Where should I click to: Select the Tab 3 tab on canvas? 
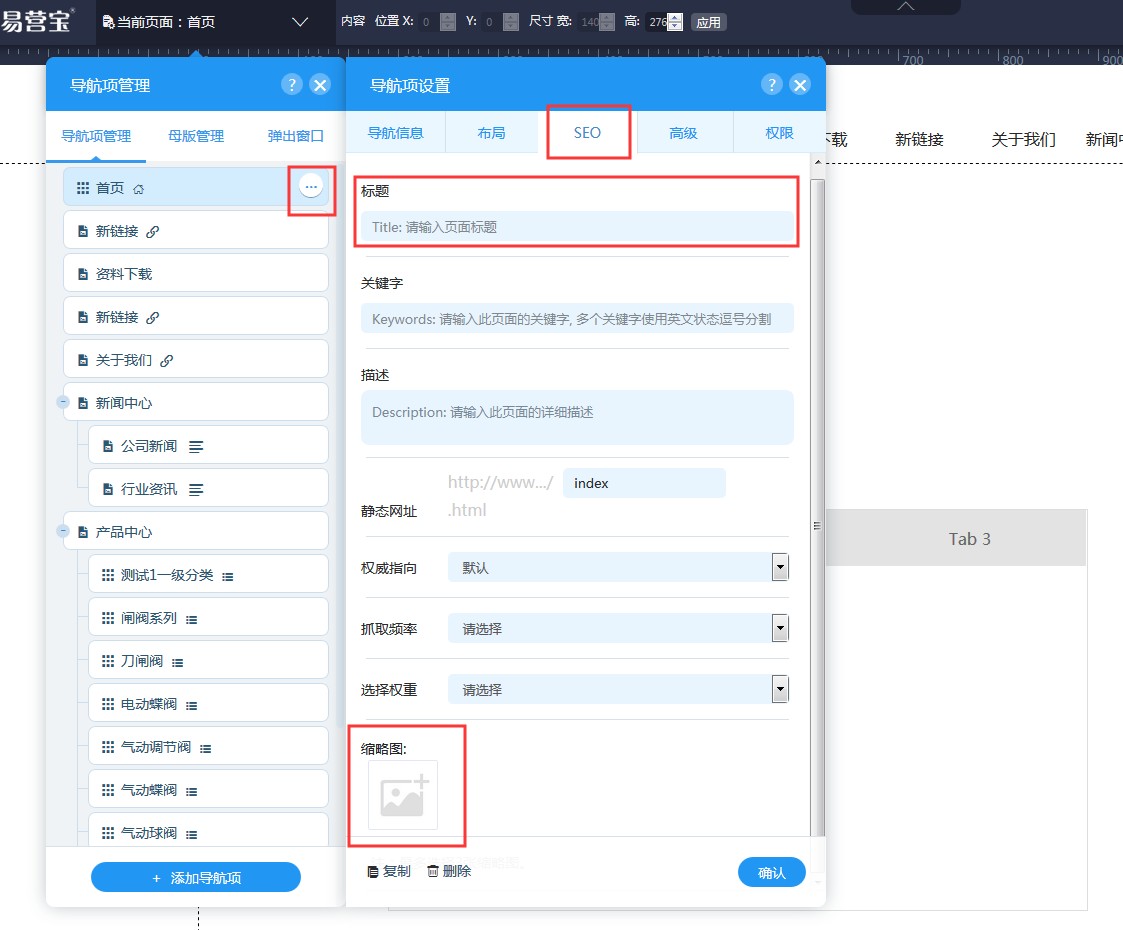(x=970, y=538)
